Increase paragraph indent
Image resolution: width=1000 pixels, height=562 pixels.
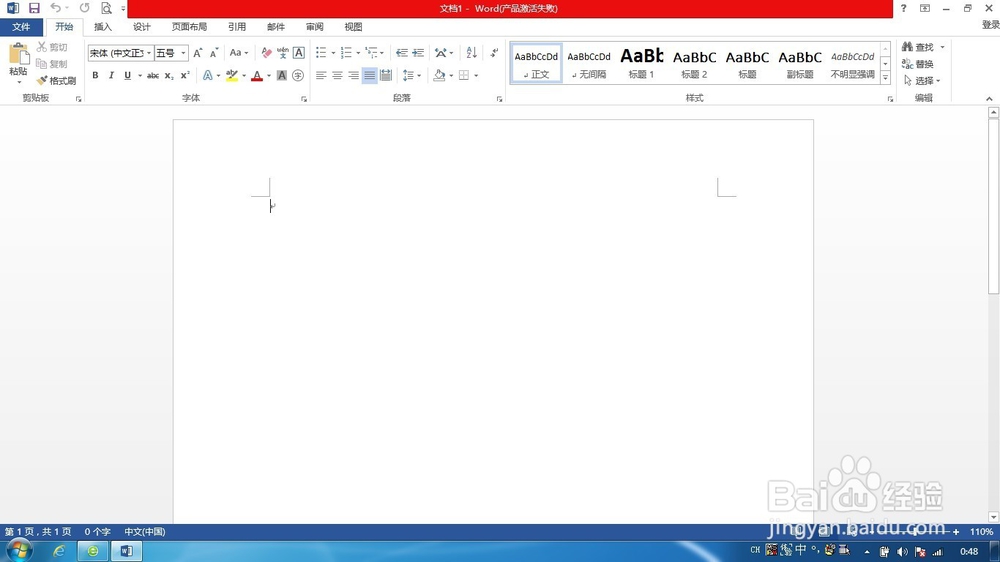pyautogui.click(x=418, y=53)
